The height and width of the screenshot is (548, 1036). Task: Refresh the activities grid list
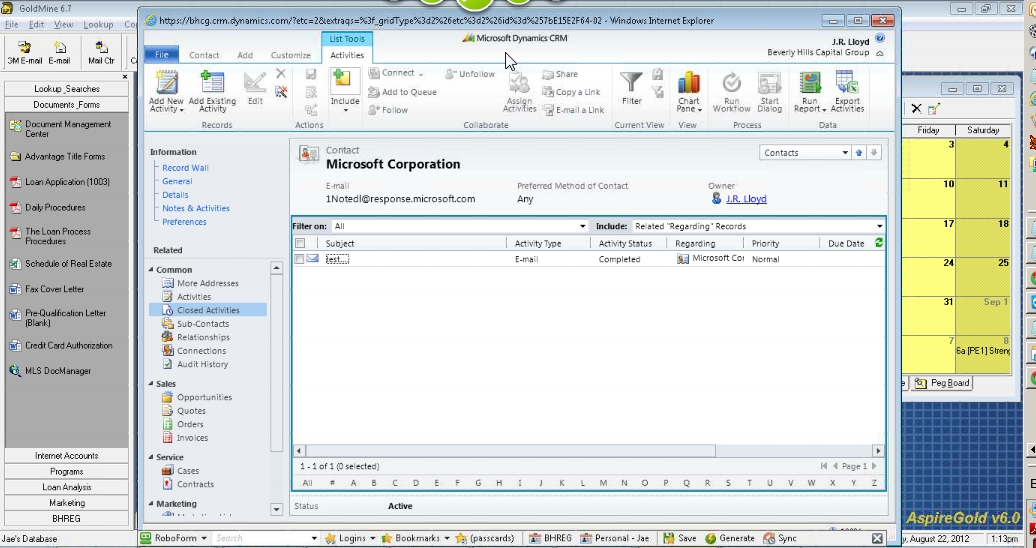point(879,243)
